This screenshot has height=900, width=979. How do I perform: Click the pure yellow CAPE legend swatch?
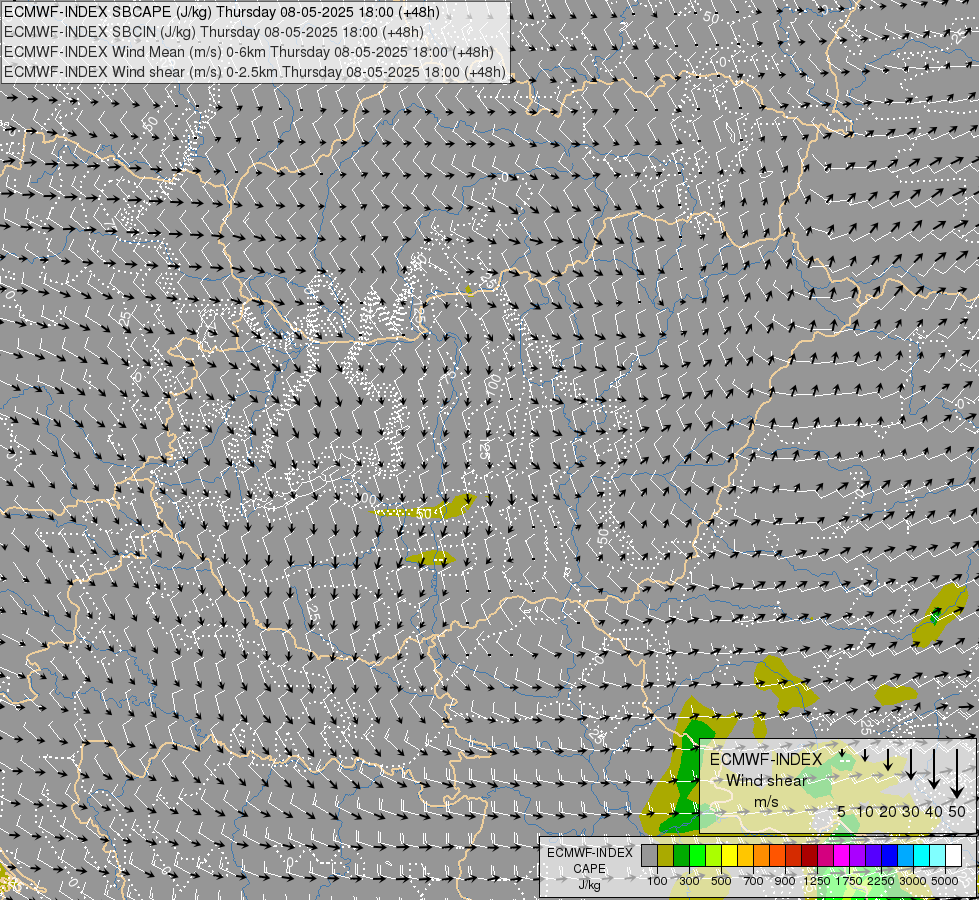729,856
